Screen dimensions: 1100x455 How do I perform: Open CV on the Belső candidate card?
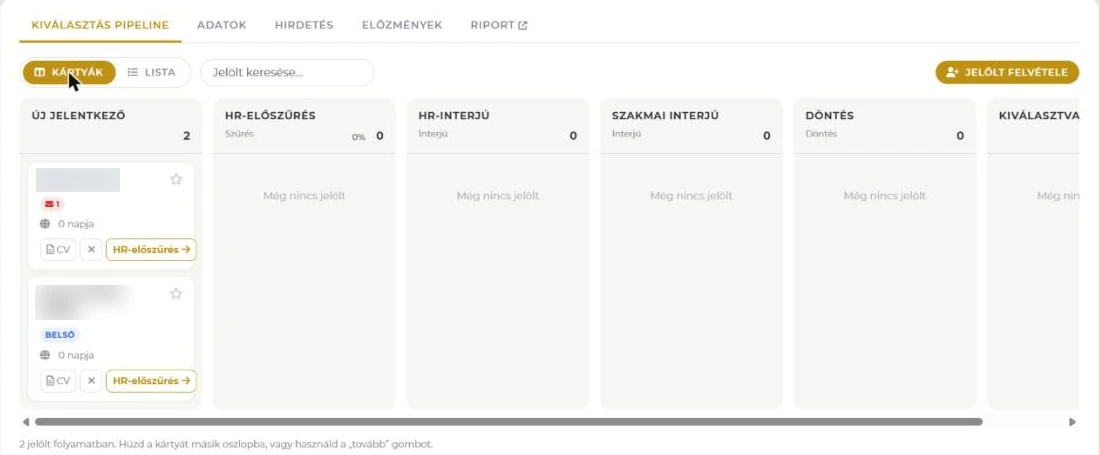coord(58,381)
